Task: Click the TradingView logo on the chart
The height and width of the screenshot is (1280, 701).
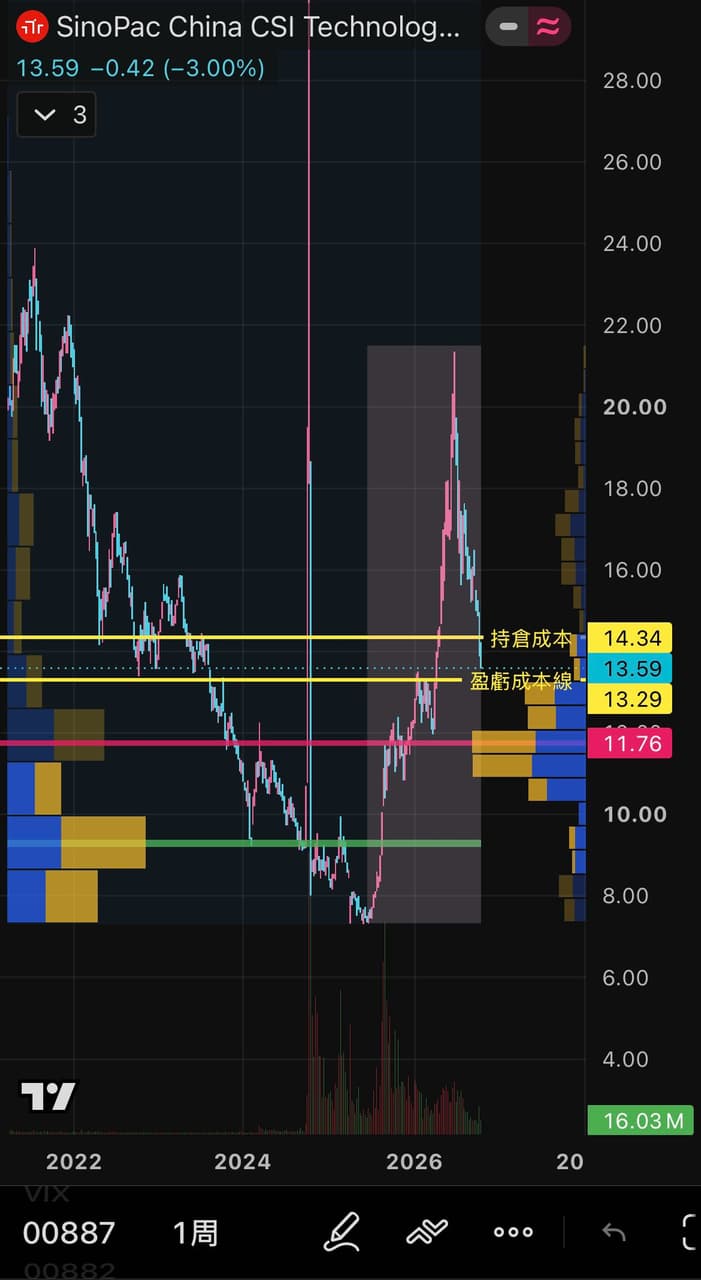Action: tap(48, 1097)
